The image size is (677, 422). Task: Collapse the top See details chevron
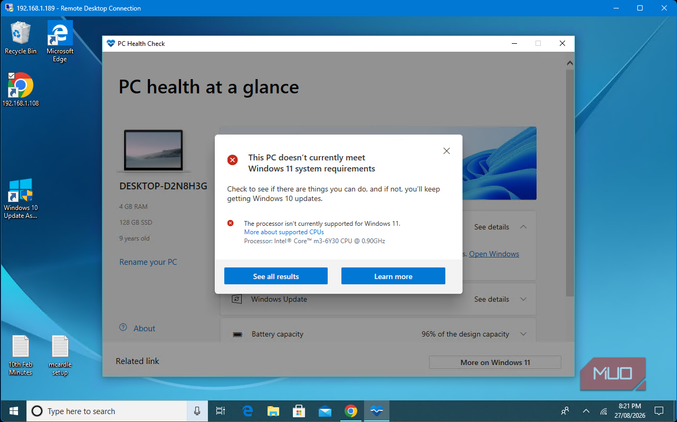click(523, 227)
